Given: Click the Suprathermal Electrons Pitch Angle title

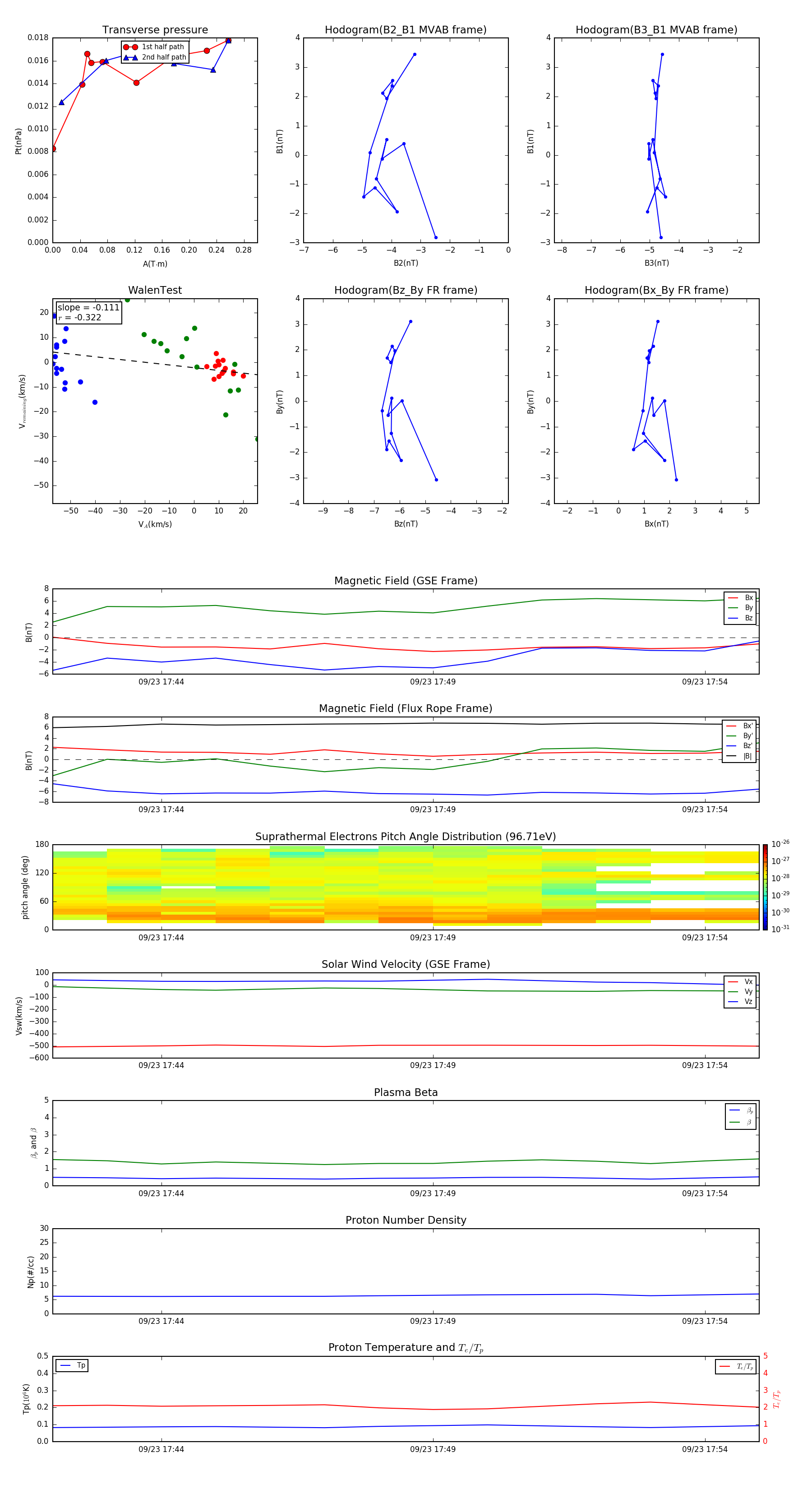Looking at the screenshot, I should point(406,837).
